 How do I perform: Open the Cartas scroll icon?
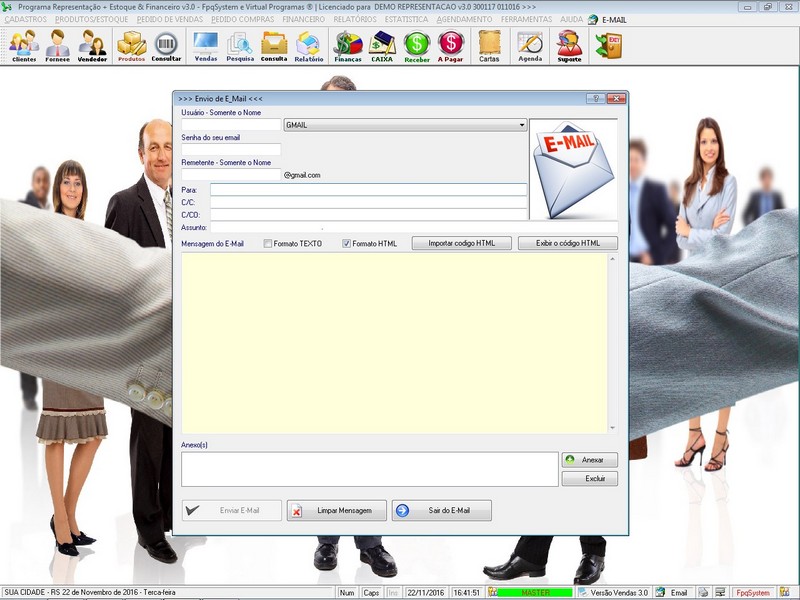tap(489, 46)
